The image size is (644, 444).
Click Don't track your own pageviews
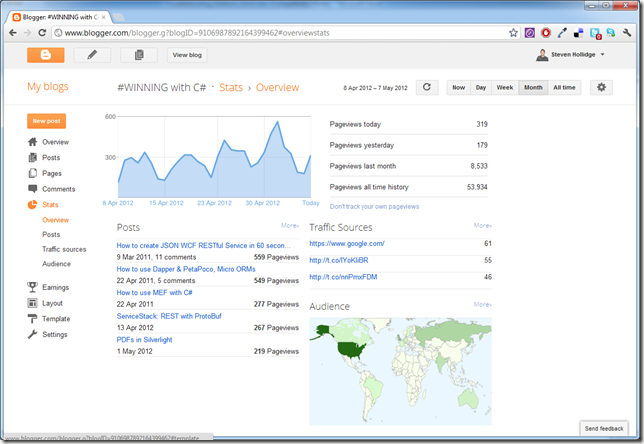[x=374, y=207]
